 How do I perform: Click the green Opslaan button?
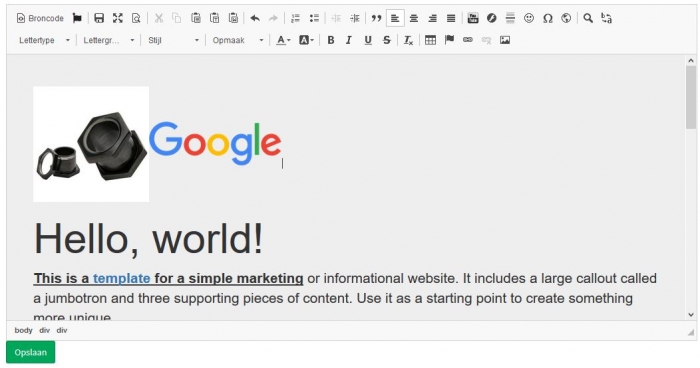30,352
